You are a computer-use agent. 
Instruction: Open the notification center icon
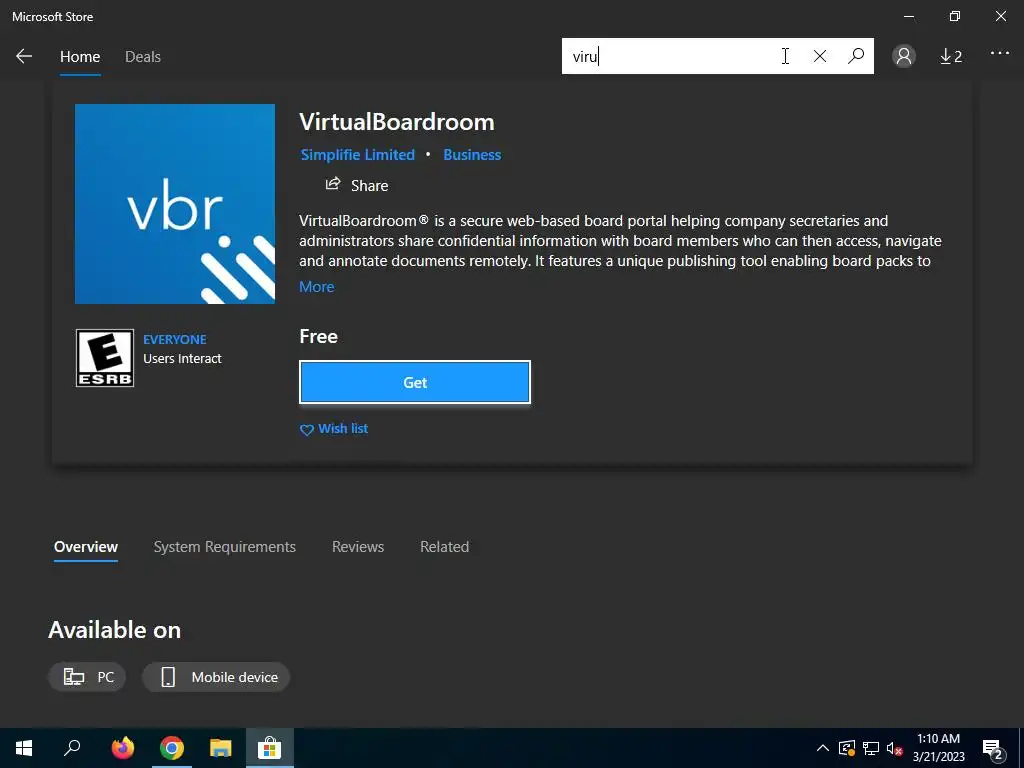tap(993, 749)
